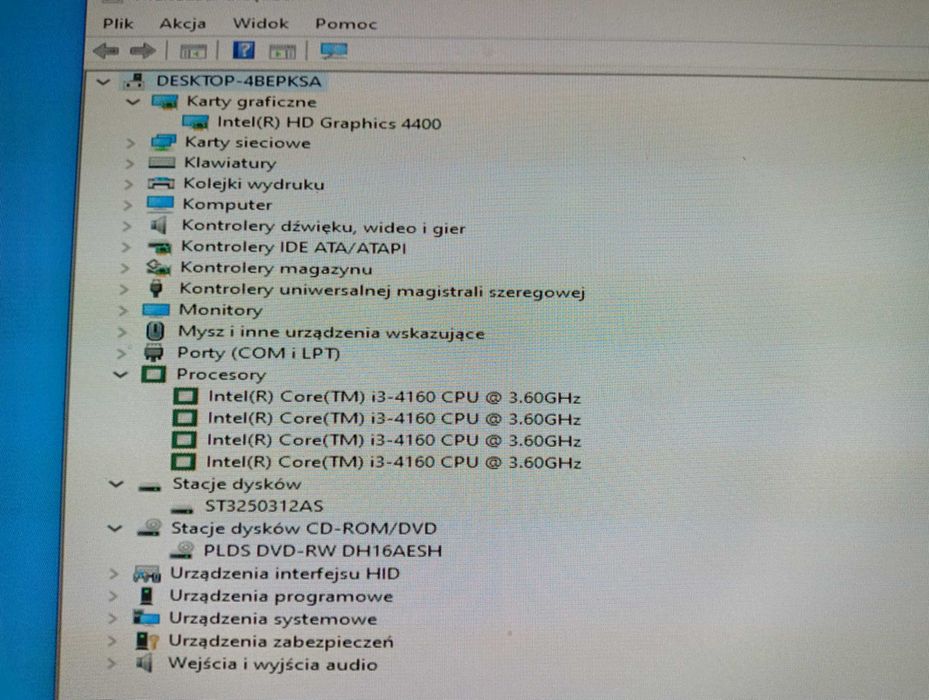Collapse the Stacje dysków category
Image resolution: width=929 pixels, height=700 pixels.
pyautogui.click(x=116, y=484)
